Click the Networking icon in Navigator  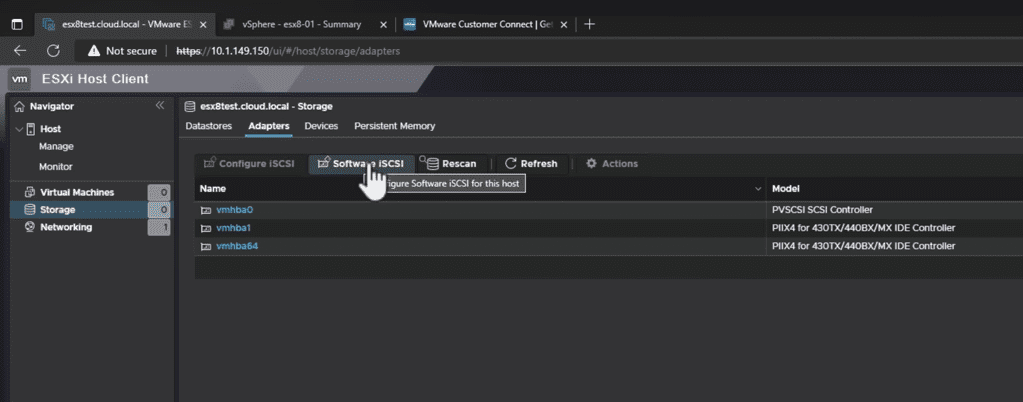(29, 227)
